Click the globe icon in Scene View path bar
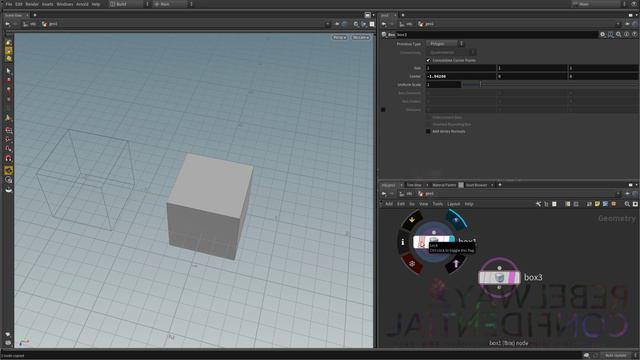 click(344, 24)
